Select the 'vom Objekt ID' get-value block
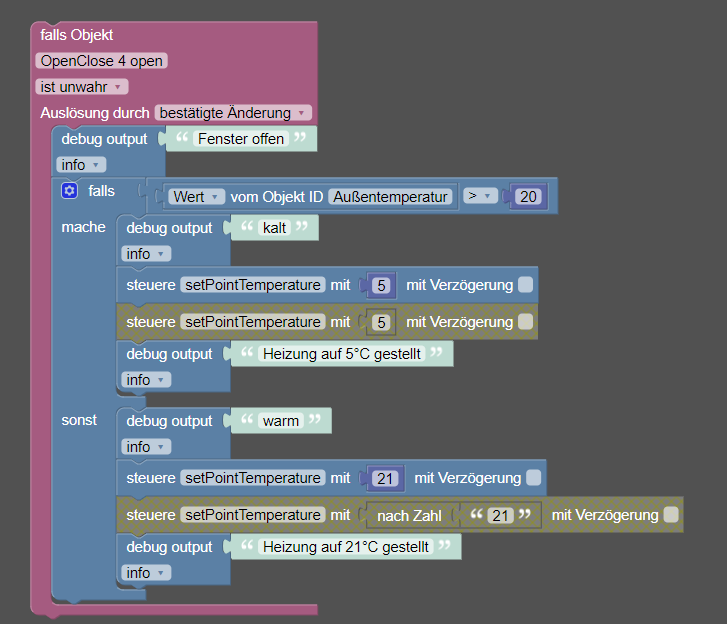This screenshot has width=727, height=624. (x=277, y=197)
